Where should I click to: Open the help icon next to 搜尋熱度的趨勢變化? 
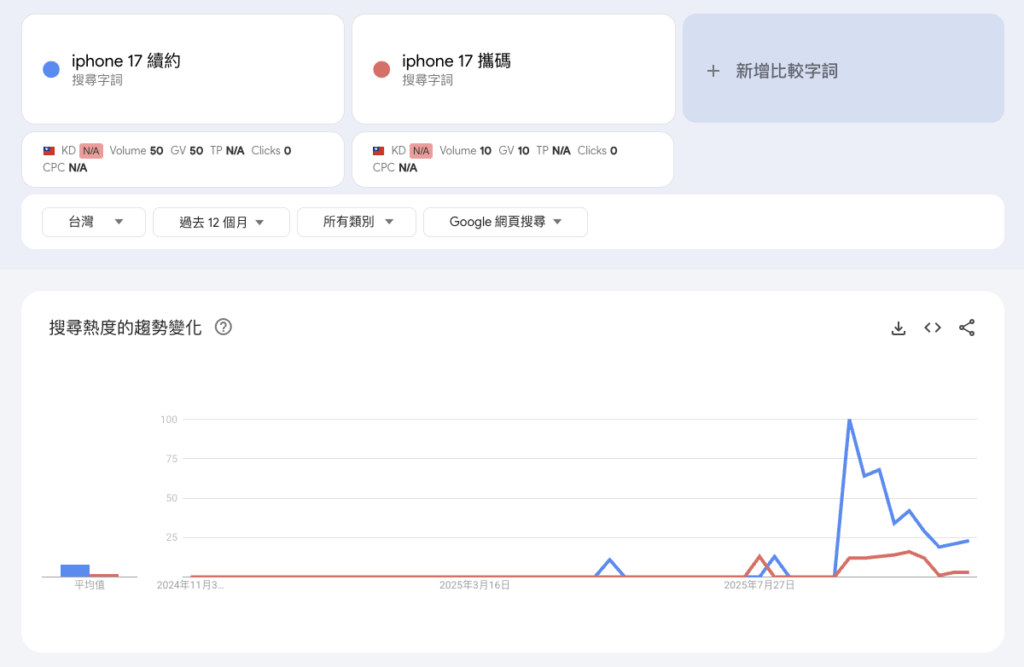222,327
